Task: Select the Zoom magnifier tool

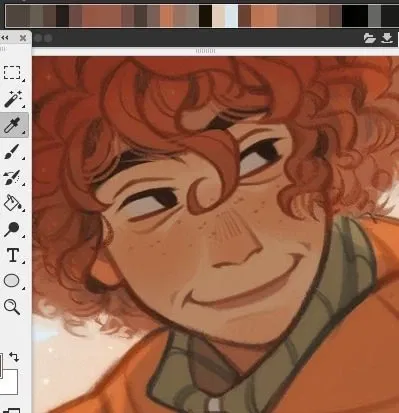Action: (x=12, y=307)
